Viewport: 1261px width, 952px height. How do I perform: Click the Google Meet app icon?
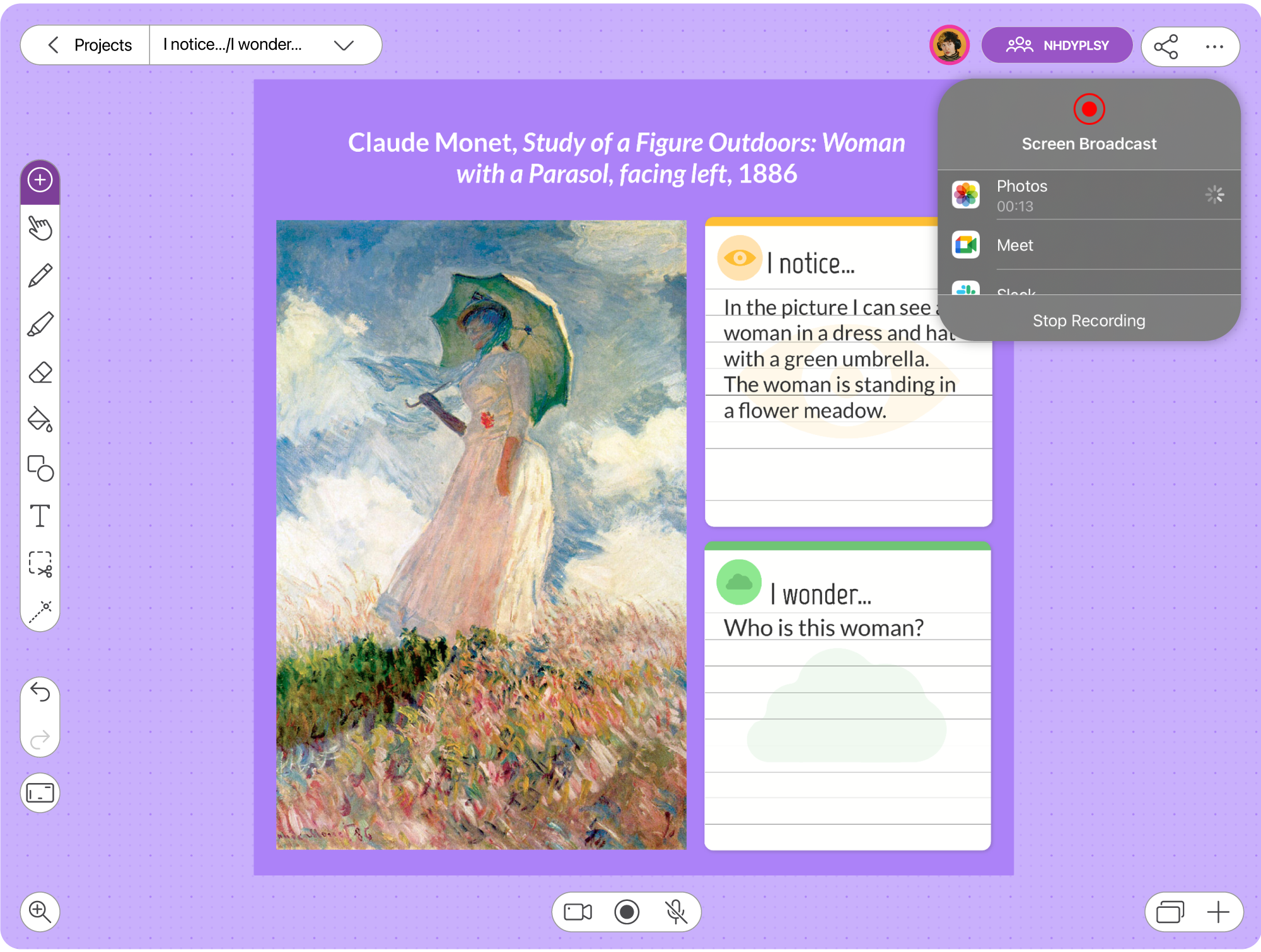tap(966, 245)
